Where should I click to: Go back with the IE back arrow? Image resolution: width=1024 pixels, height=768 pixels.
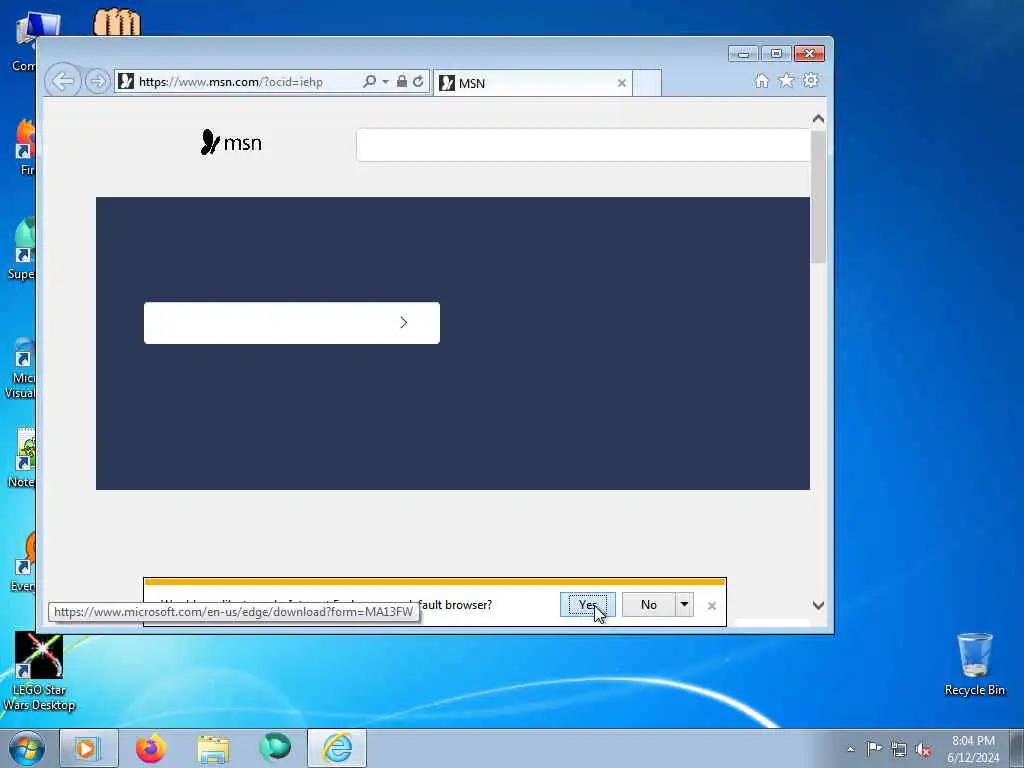(63, 82)
